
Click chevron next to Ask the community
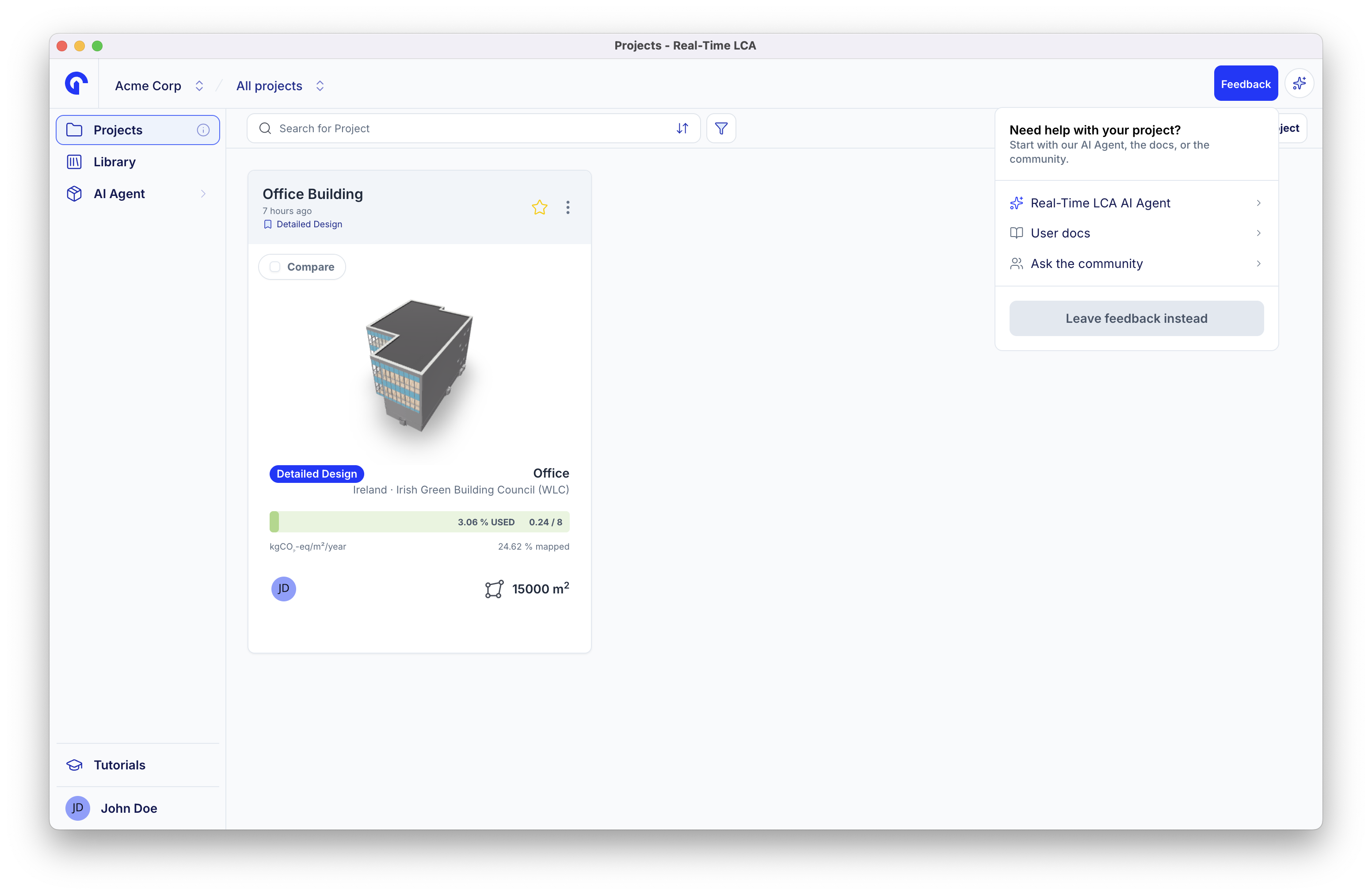(x=1258, y=264)
